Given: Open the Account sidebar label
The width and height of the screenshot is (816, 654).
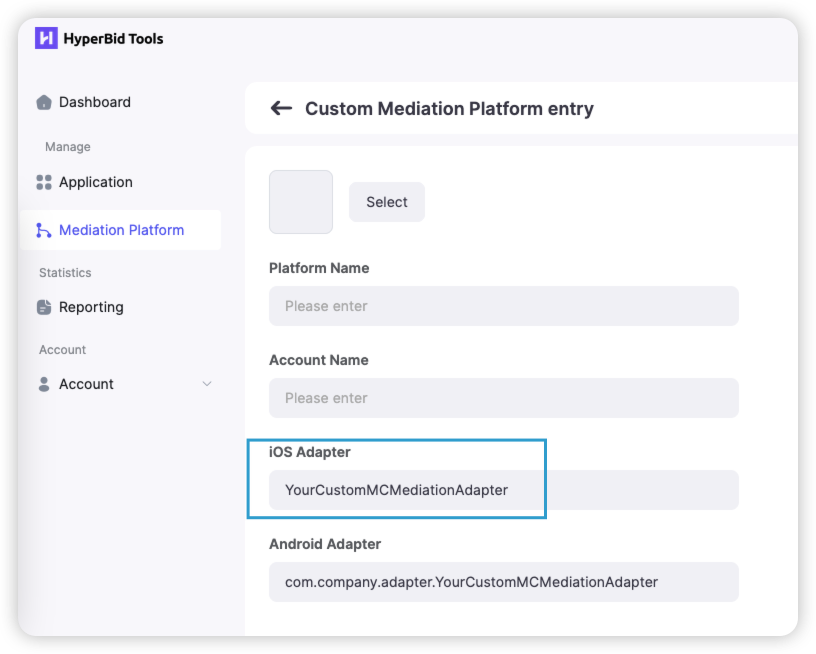Looking at the screenshot, I should tap(86, 384).
